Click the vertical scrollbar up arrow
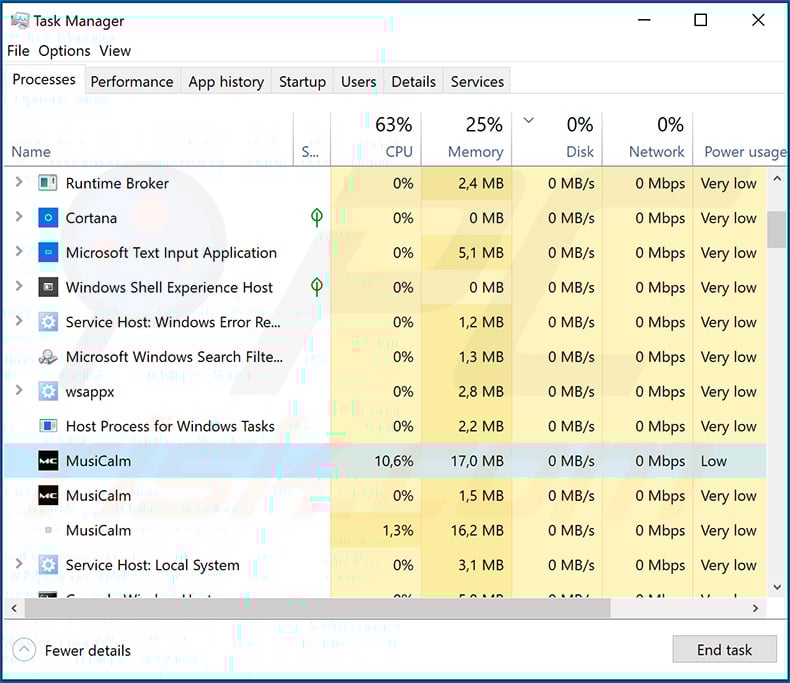The height and width of the screenshot is (683, 790). pos(776,179)
